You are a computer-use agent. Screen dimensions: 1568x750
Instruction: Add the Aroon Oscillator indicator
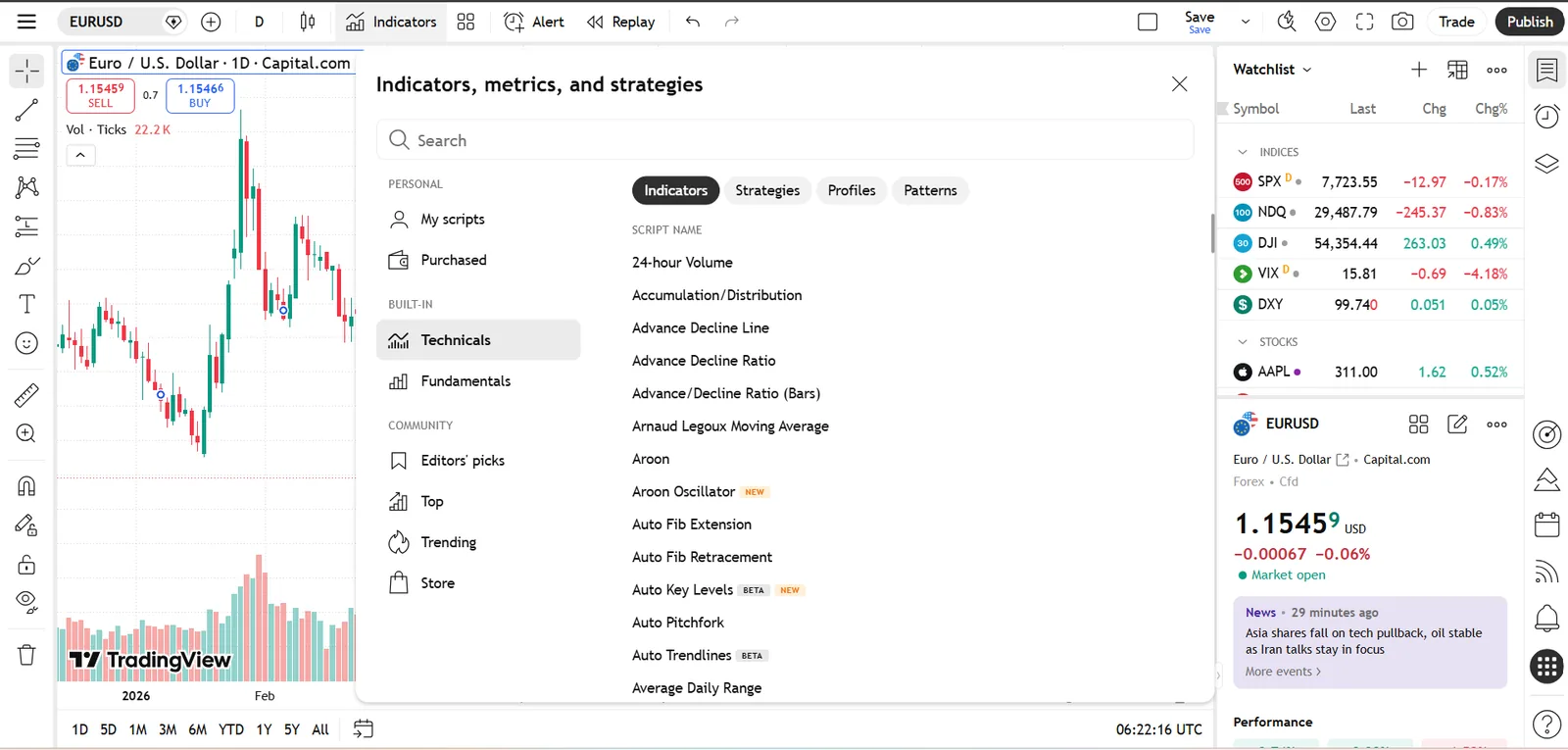pos(683,492)
